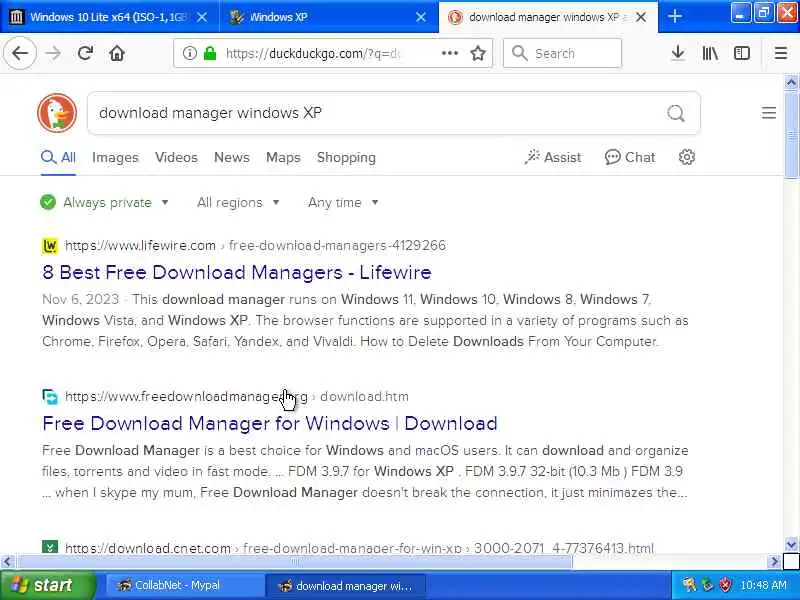This screenshot has height=600, width=800.
Task: Switch to Shopping results
Action: 346,157
